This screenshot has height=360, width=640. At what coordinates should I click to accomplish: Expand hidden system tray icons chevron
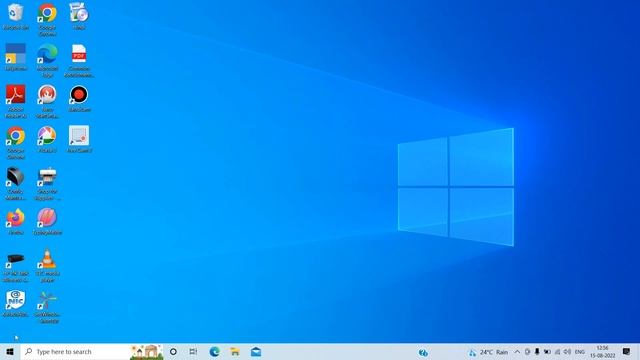517,351
